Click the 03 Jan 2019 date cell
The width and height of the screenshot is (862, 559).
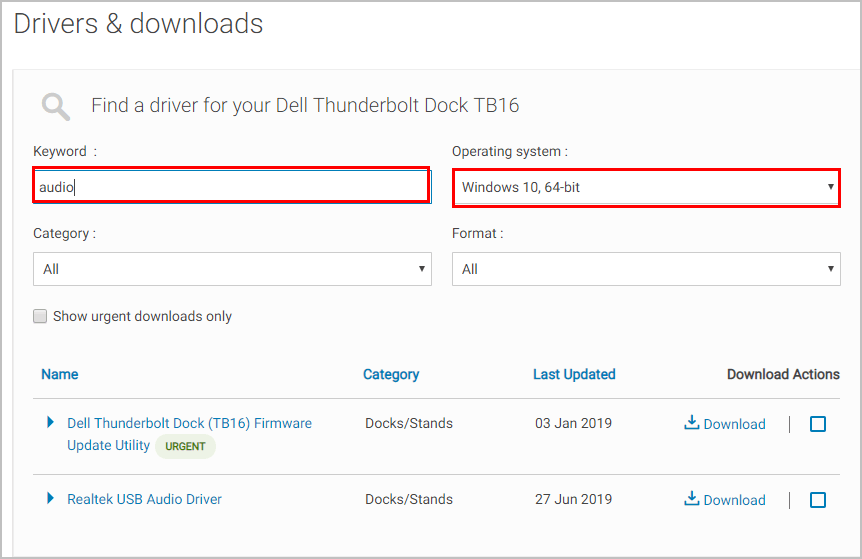tap(573, 423)
